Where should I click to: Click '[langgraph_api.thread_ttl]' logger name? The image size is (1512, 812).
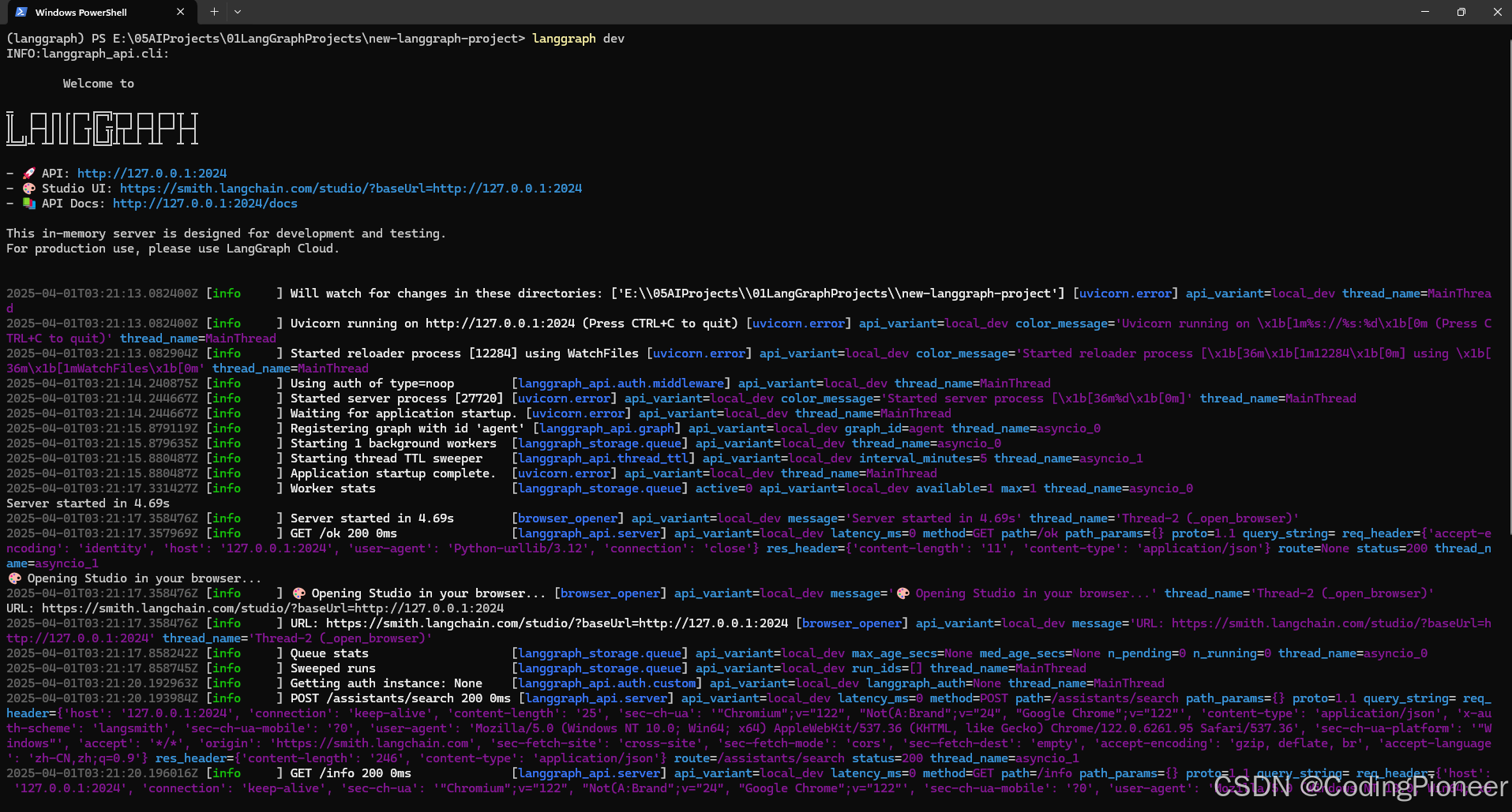(603, 458)
